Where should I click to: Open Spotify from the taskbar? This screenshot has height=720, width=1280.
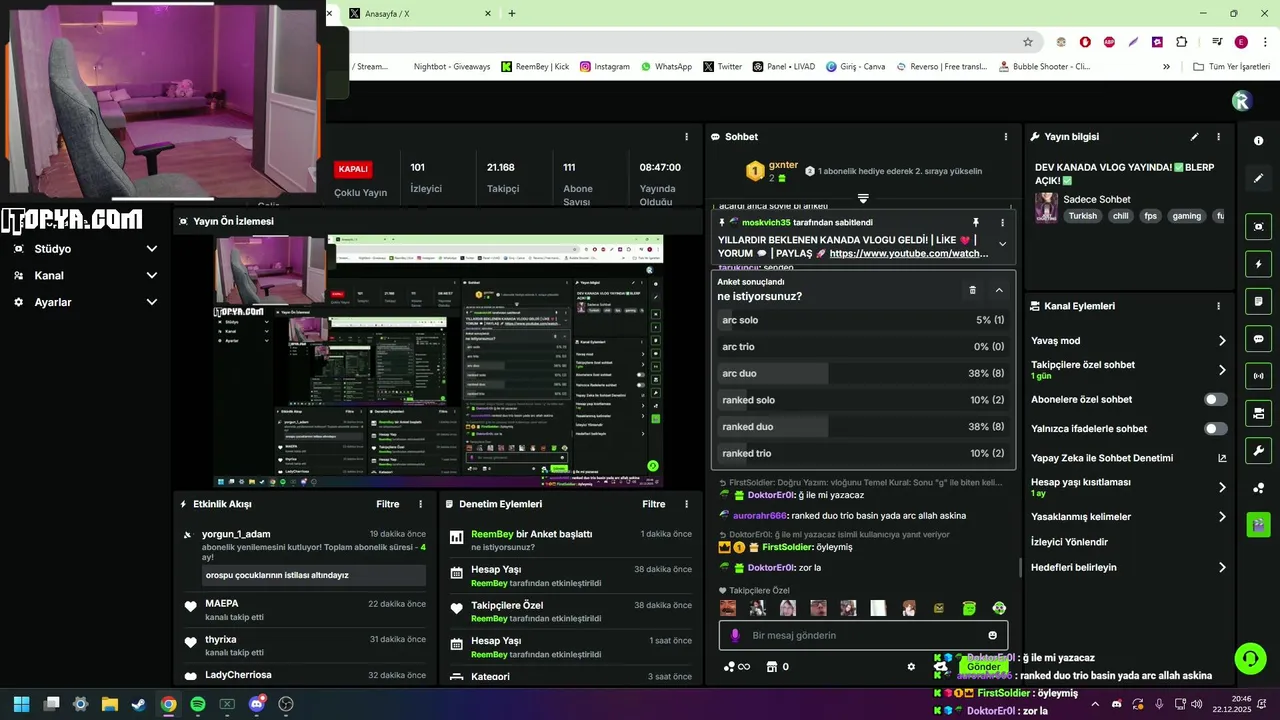click(198, 704)
